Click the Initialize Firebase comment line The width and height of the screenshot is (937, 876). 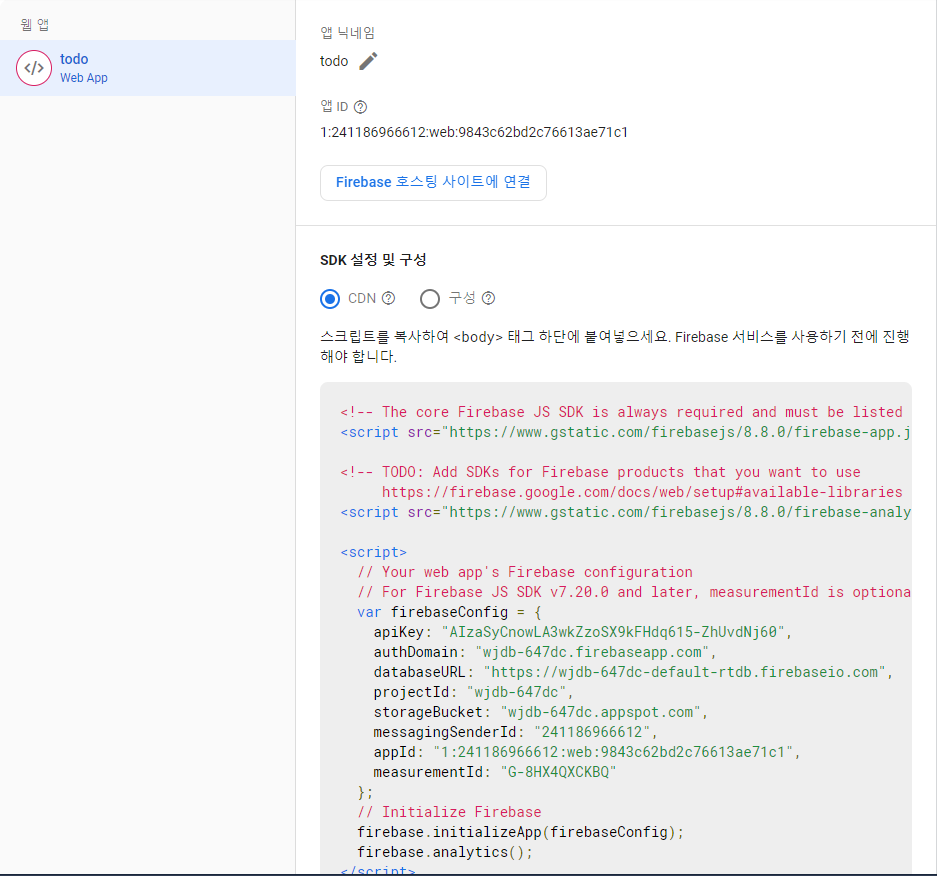(x=449, y=812)
